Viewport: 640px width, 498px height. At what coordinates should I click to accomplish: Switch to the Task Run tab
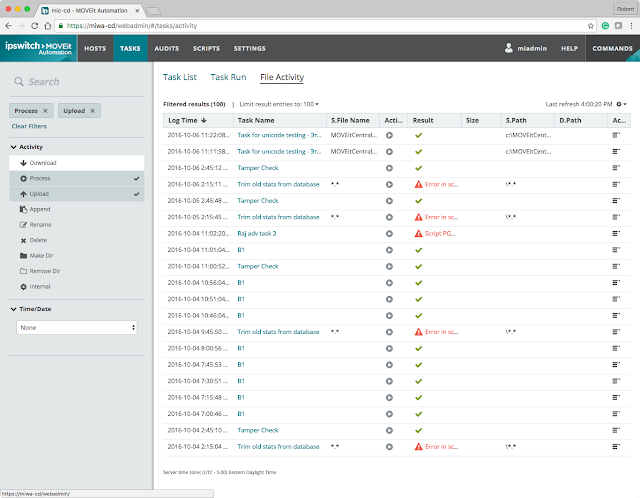(228, 77)
